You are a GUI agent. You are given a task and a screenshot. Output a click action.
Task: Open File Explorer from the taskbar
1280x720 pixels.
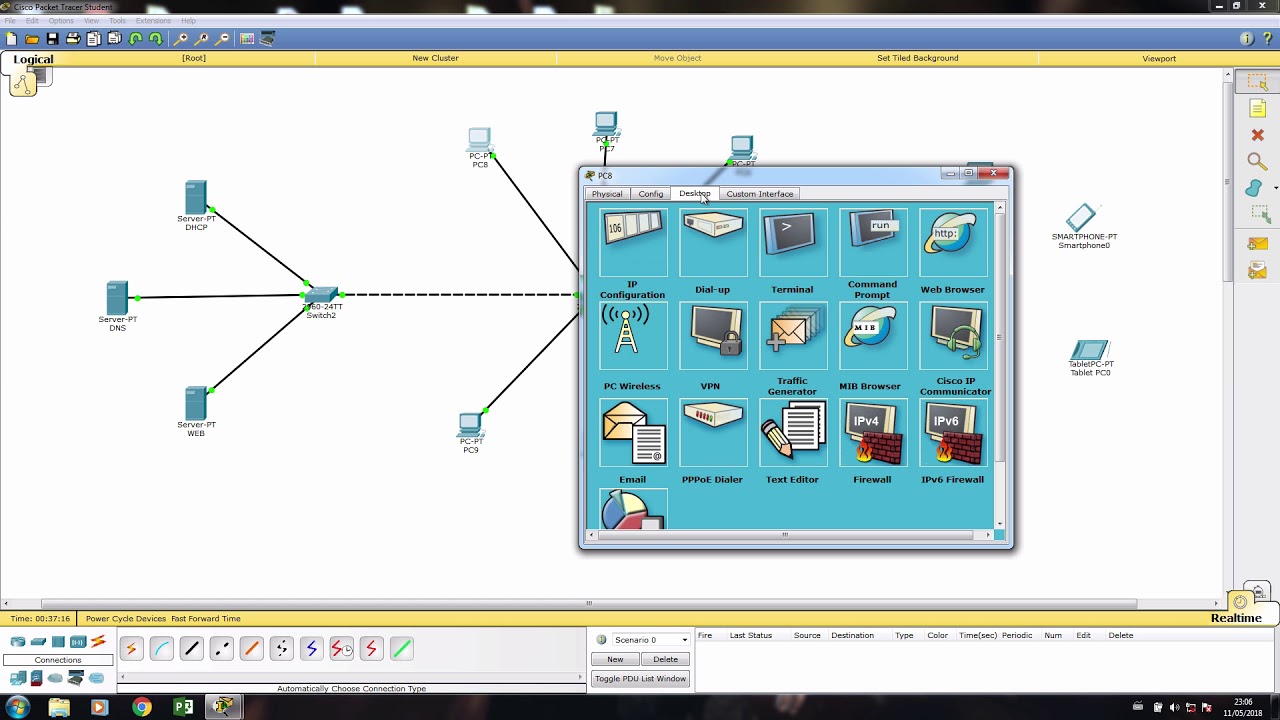[59, 707]
